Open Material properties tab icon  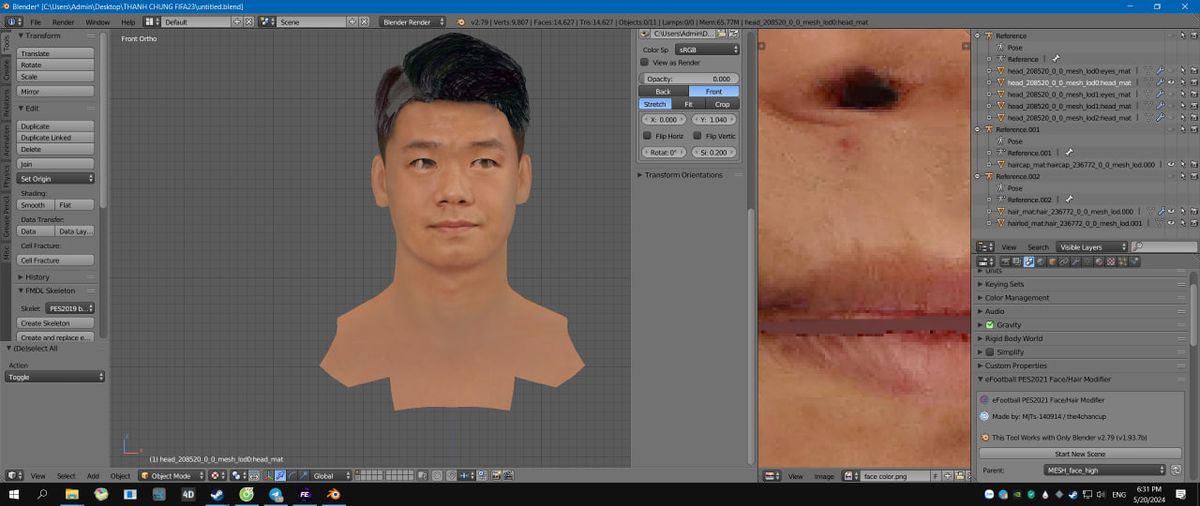[1099, 261]
